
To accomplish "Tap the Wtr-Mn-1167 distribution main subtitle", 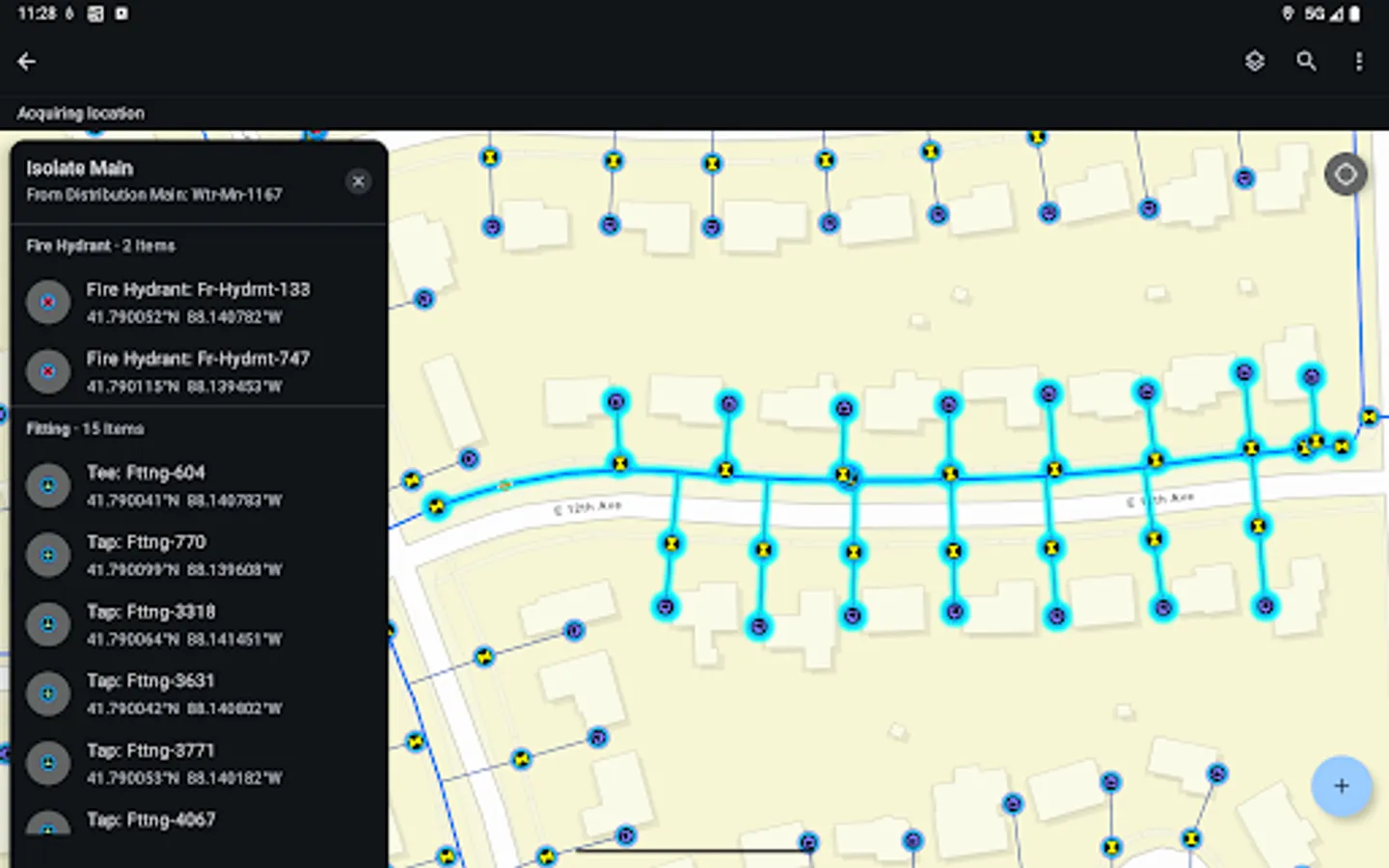I will (x=153, y=194).
